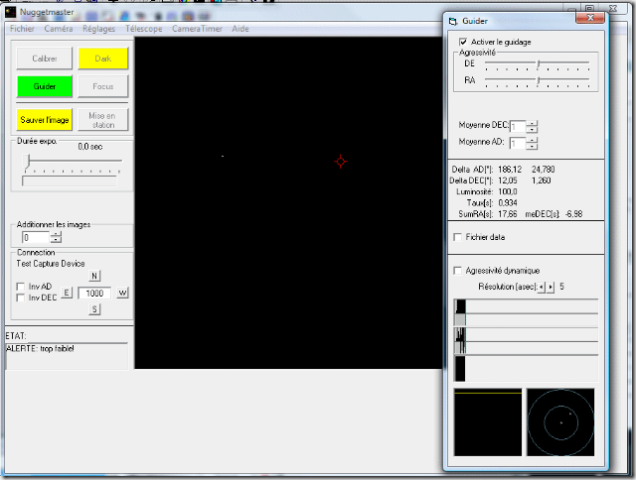Click the yellow Dark button

point(103,58)
